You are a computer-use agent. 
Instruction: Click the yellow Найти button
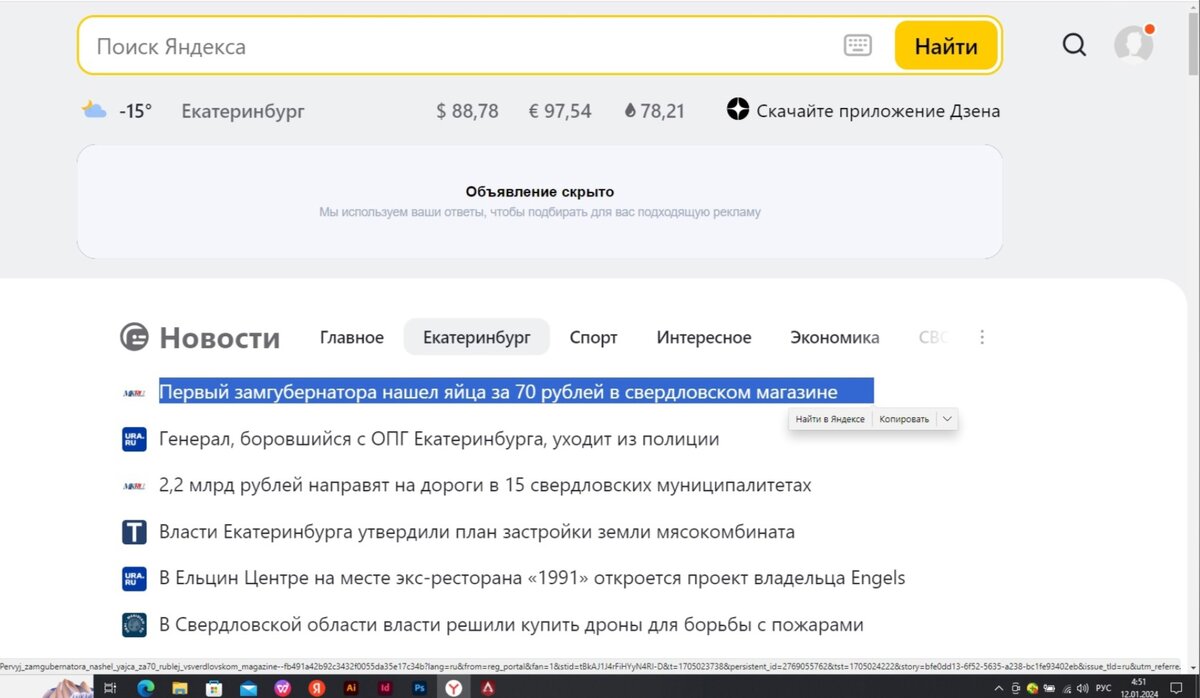point(946,46)
